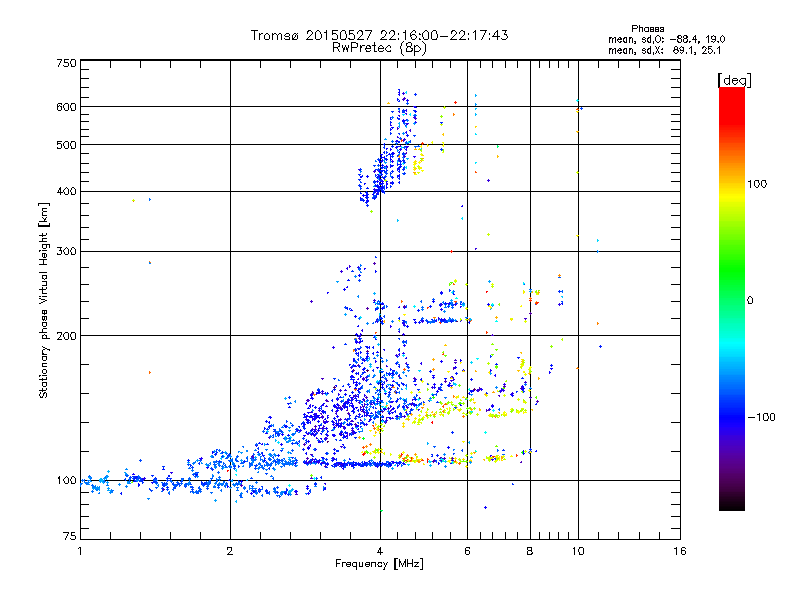Click the x-axis '6' tick label

pyautogui.click(x=467, y=551)
